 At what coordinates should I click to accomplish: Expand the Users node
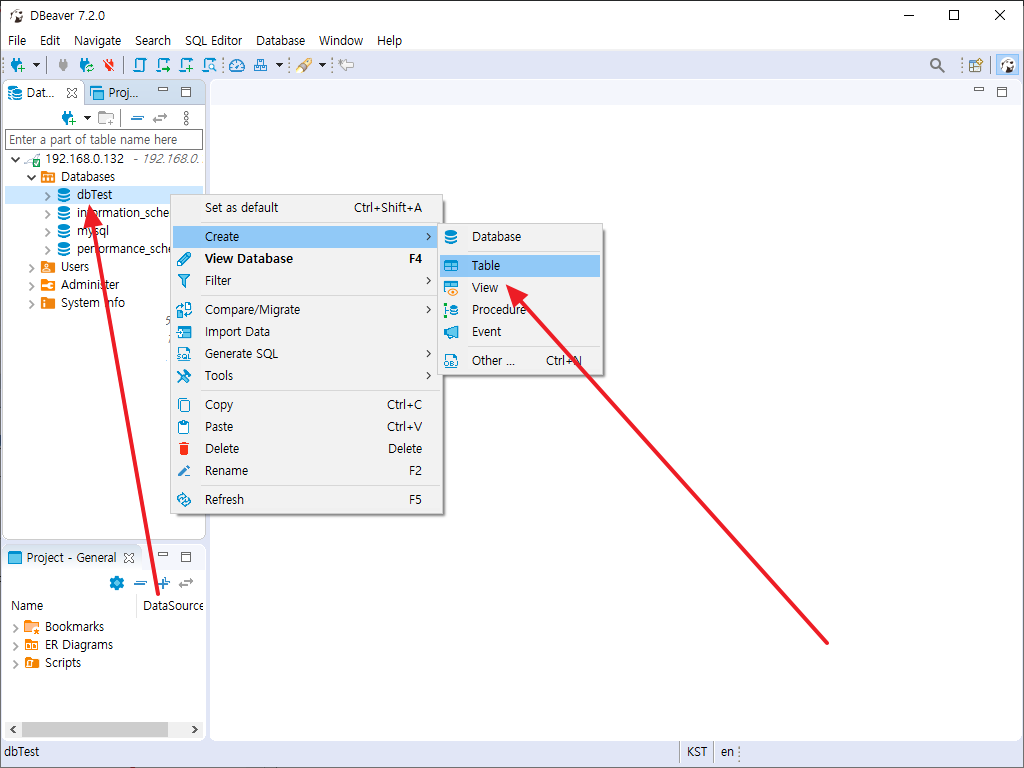tap(31, 267)
